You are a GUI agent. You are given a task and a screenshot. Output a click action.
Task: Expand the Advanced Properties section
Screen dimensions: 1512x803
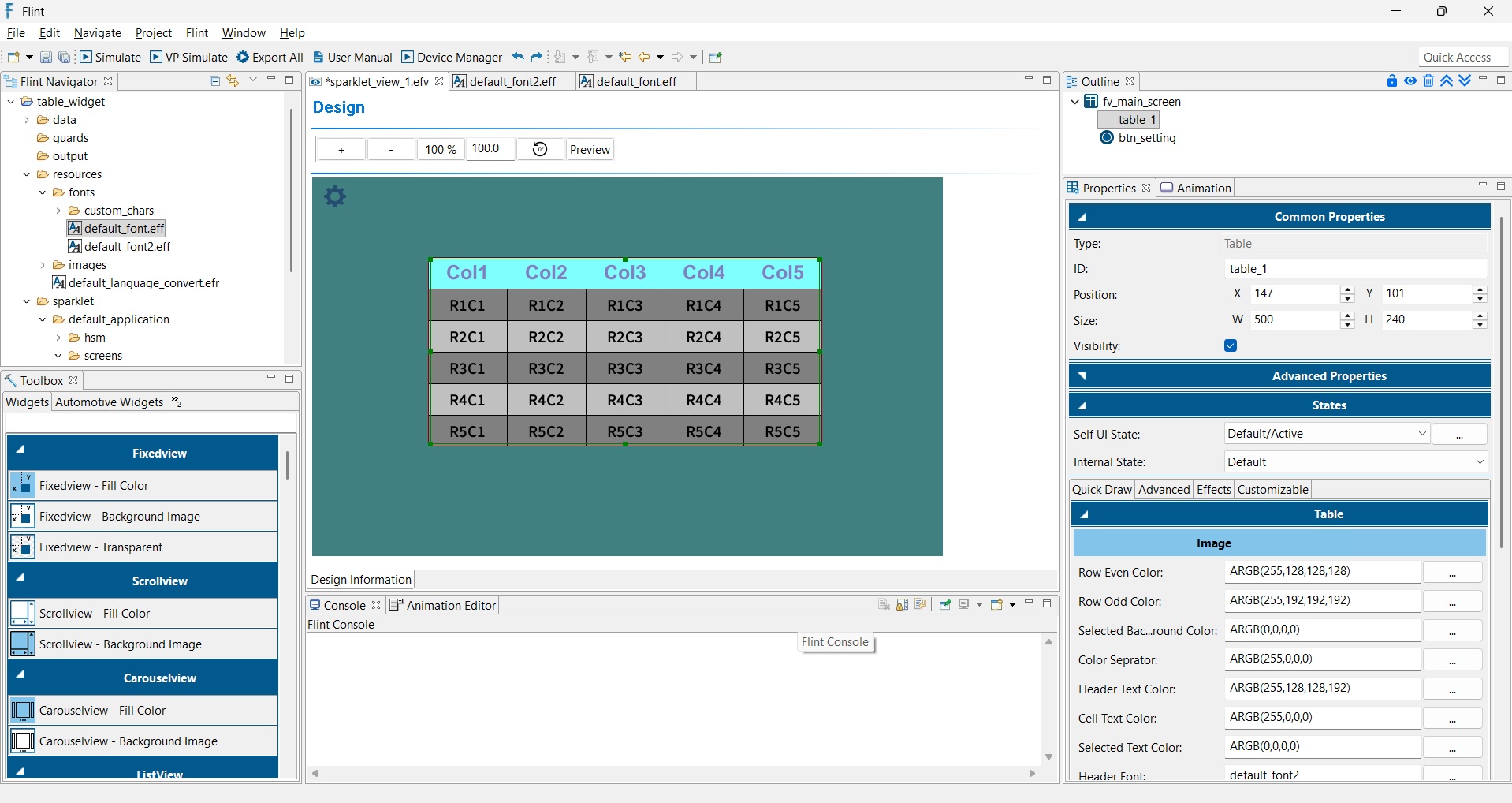tap(1082, 376)
